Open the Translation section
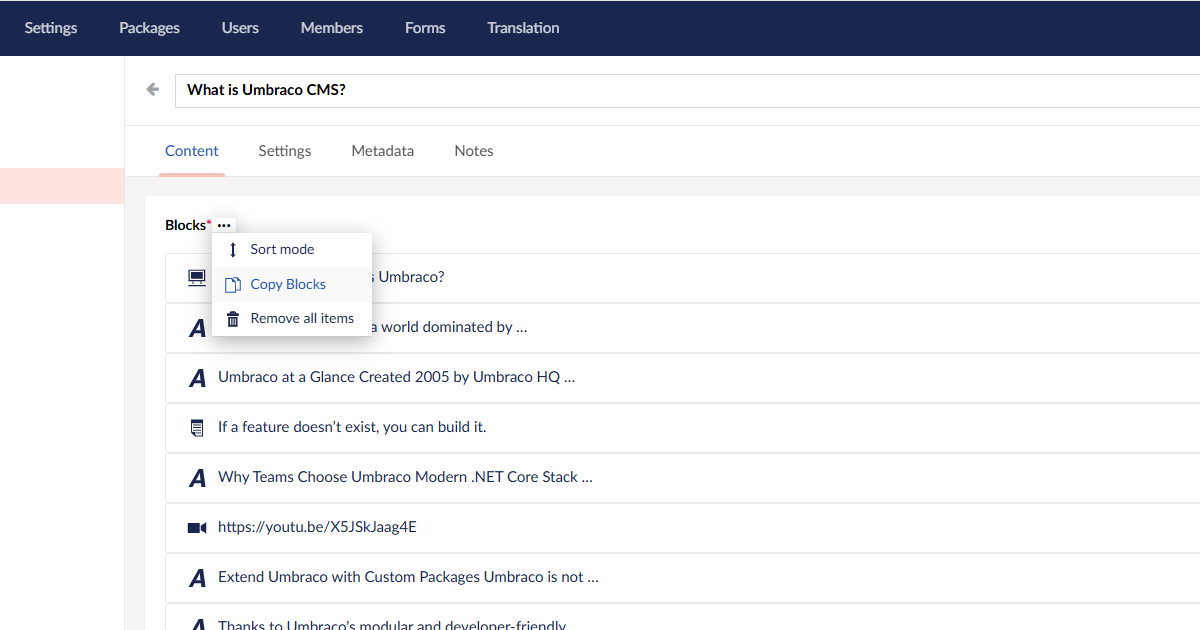This screenshot has height=630, width=1200. (523, 27)
